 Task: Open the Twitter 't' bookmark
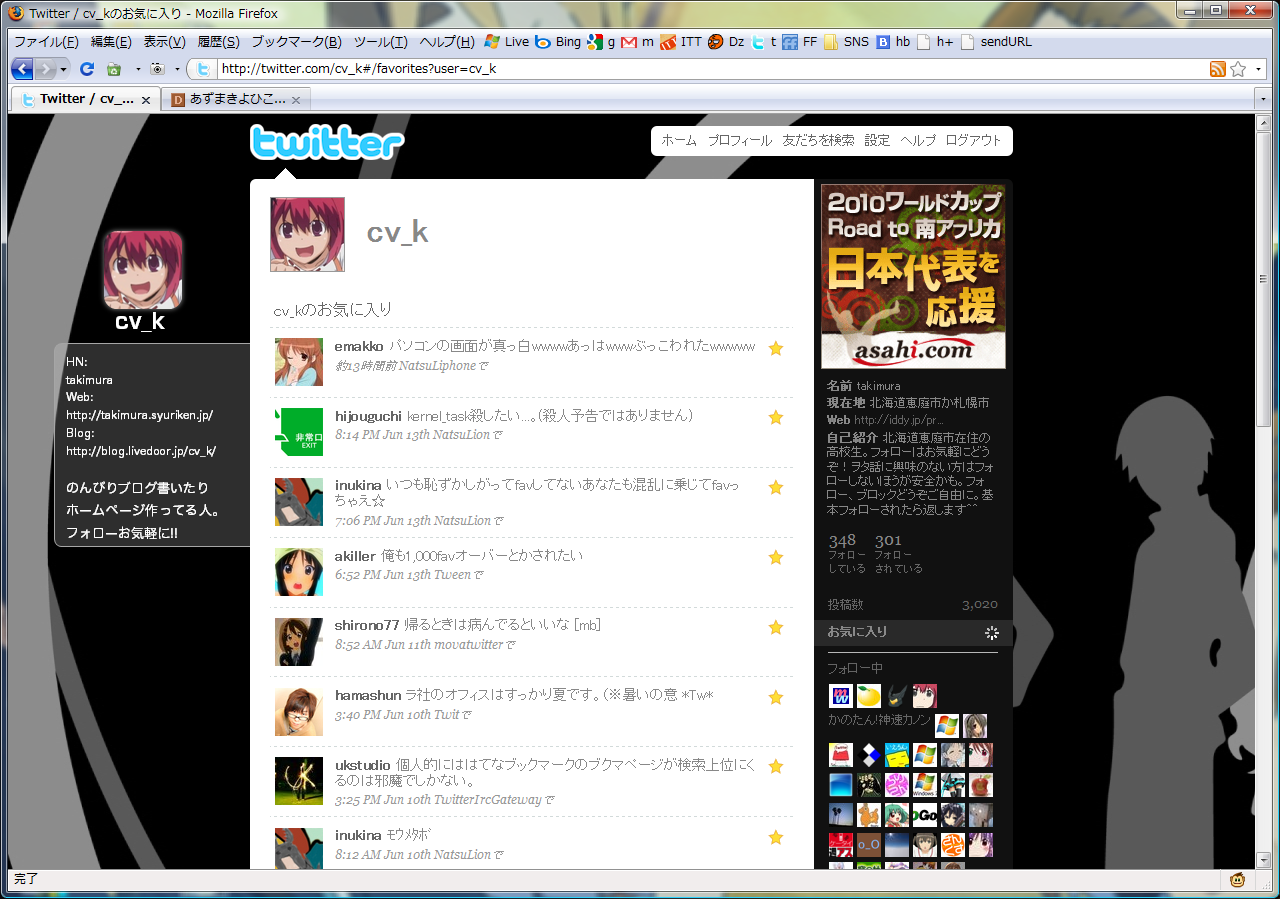765,42
